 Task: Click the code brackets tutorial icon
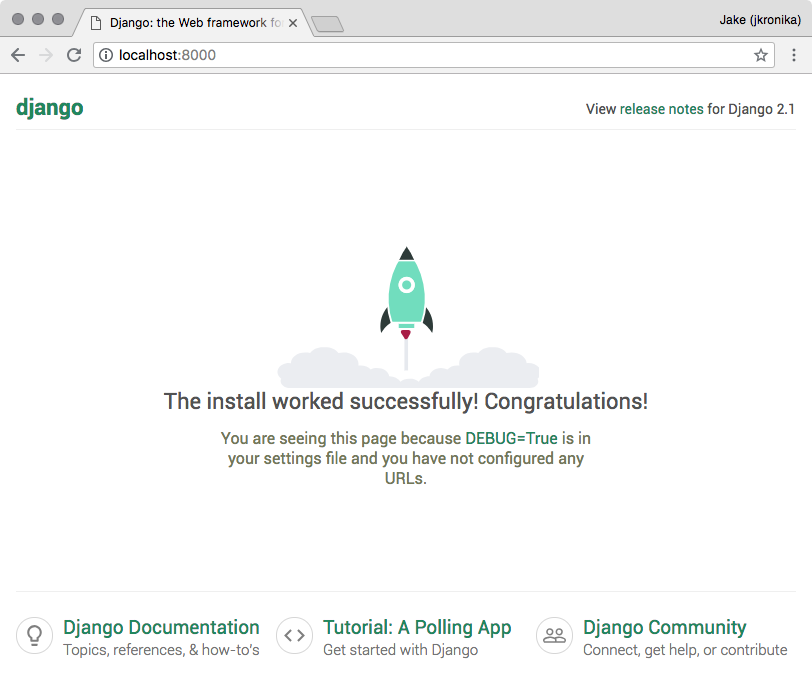[x=294, y=635]
